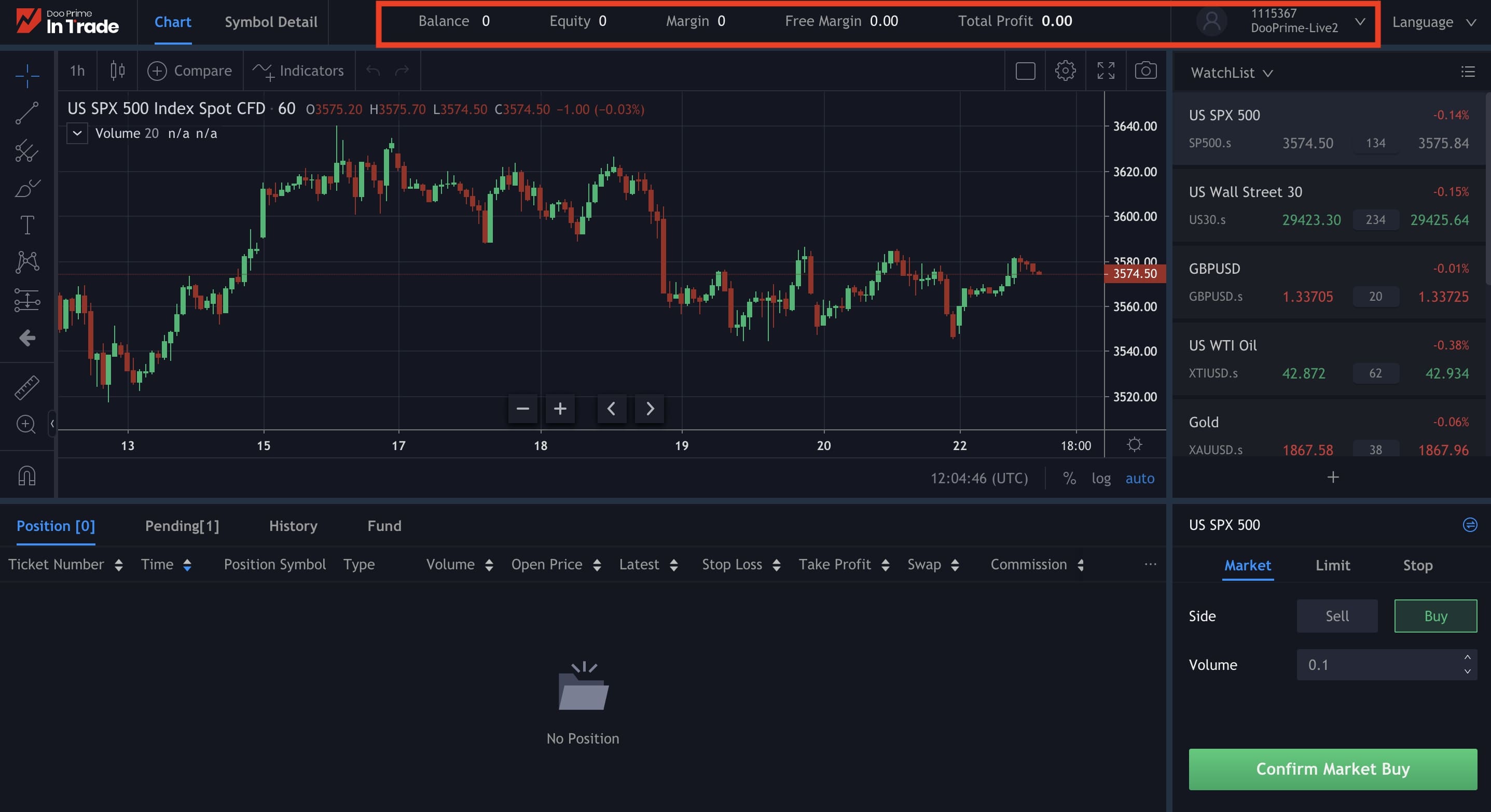Screen dimensions: 1491x812
Task: Select the pattern drawing tool
Action: [x=27, y=262]
